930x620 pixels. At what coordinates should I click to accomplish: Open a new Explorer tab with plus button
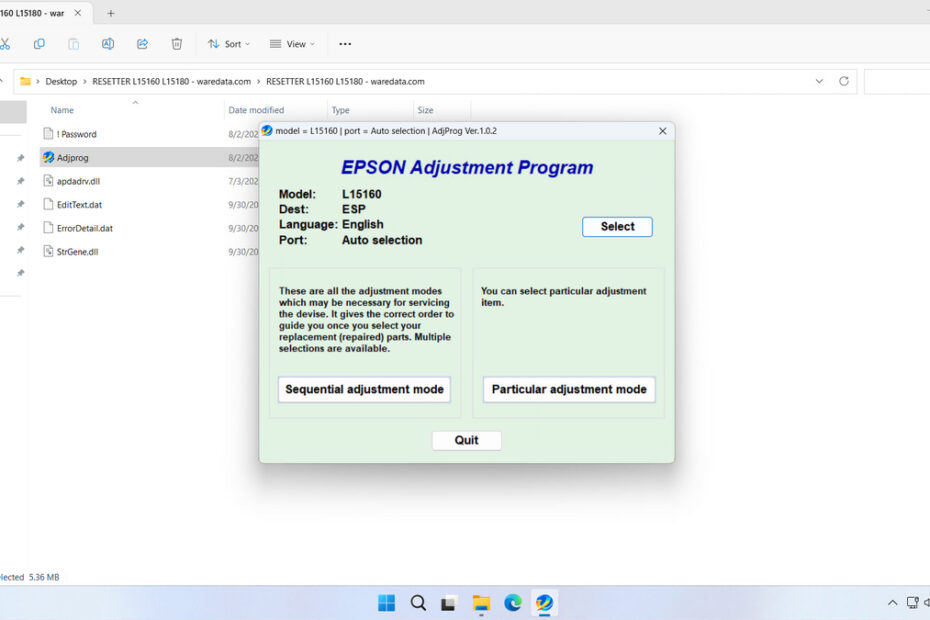tap(110, 13)
